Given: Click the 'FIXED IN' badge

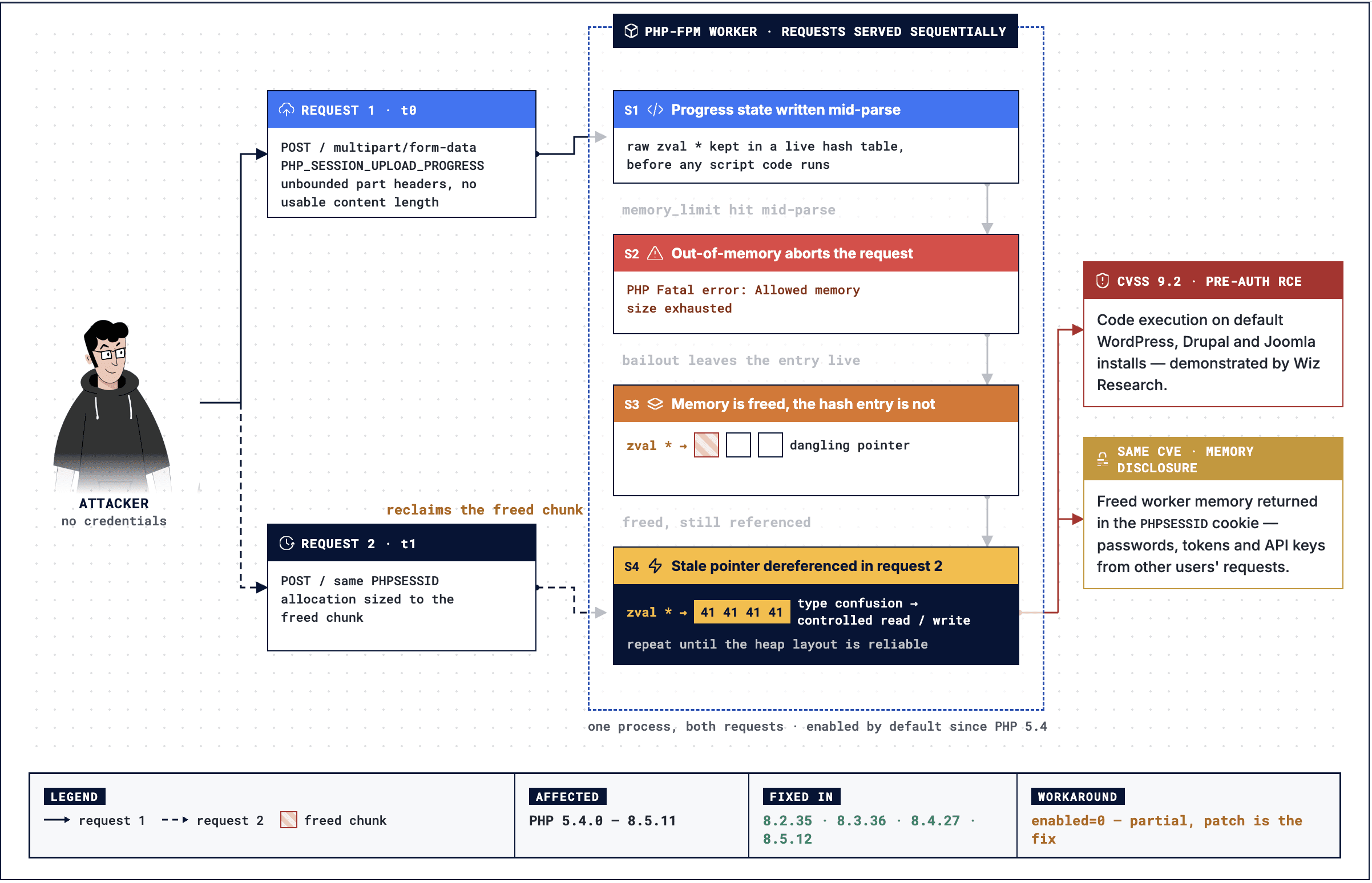Looking at the screenshot, I should click(802, 797).
